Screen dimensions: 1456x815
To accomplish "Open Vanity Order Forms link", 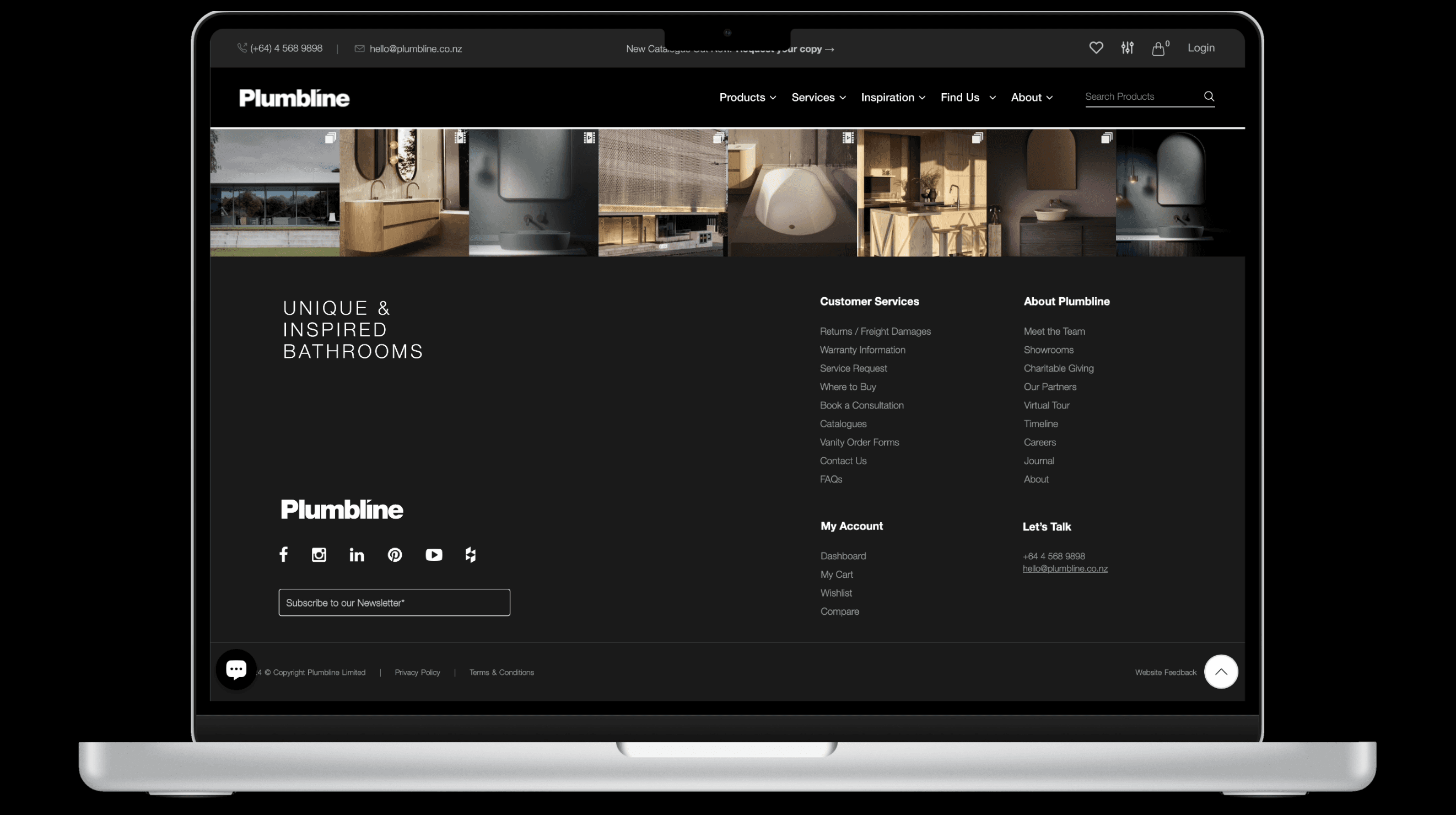I will tap(859, 442).
